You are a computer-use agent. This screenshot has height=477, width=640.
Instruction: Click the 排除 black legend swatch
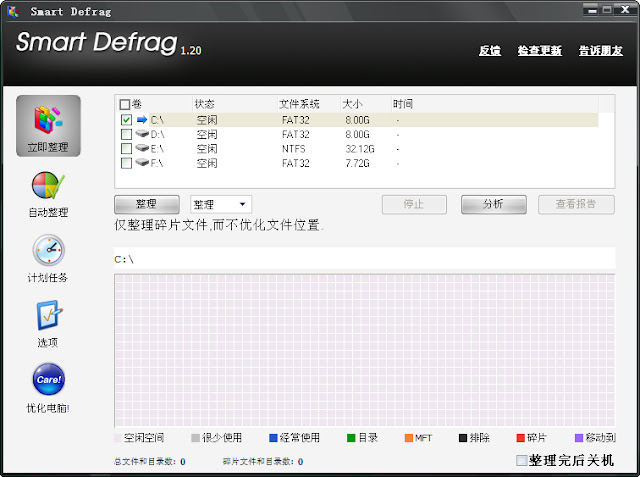tap(463, 438)
